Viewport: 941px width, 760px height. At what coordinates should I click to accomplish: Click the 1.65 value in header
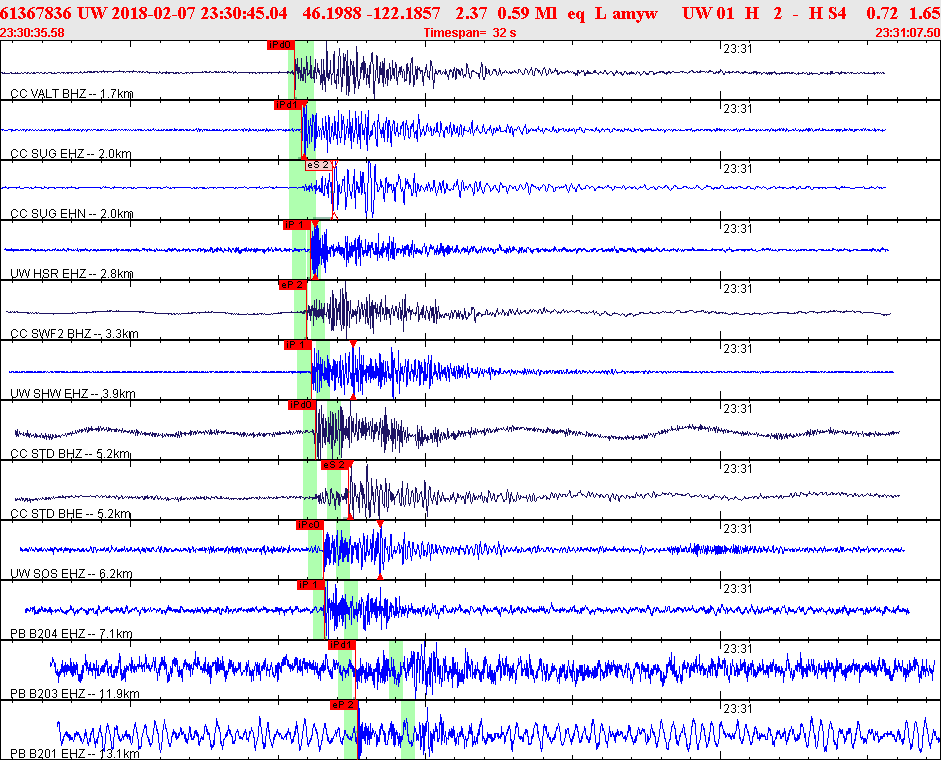pos(925,13)
